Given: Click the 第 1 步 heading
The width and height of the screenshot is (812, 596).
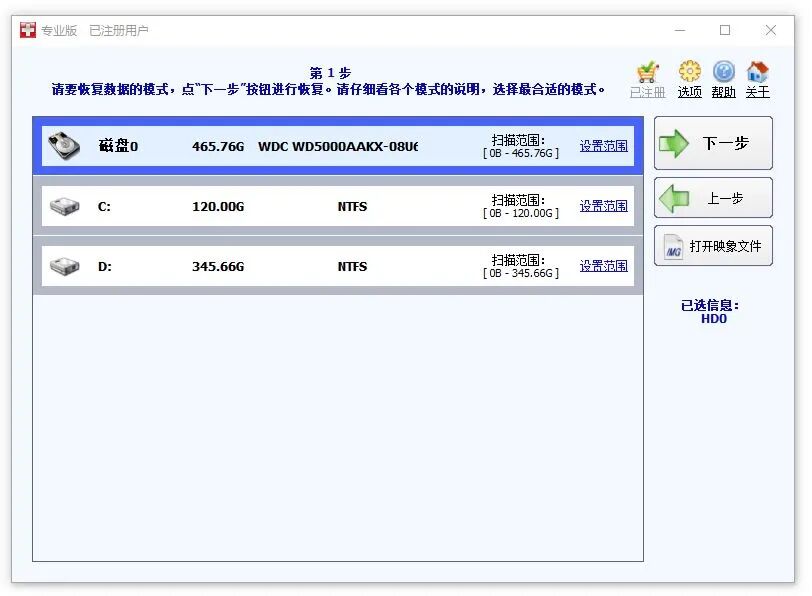Looking at the screenshot, I should click(x=330, y=73).
